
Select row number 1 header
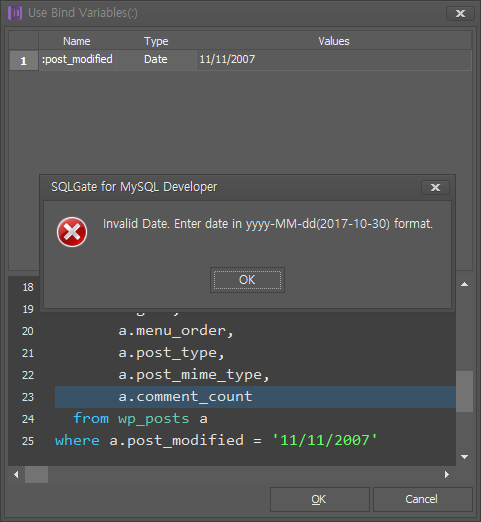[x=23, y=60]
